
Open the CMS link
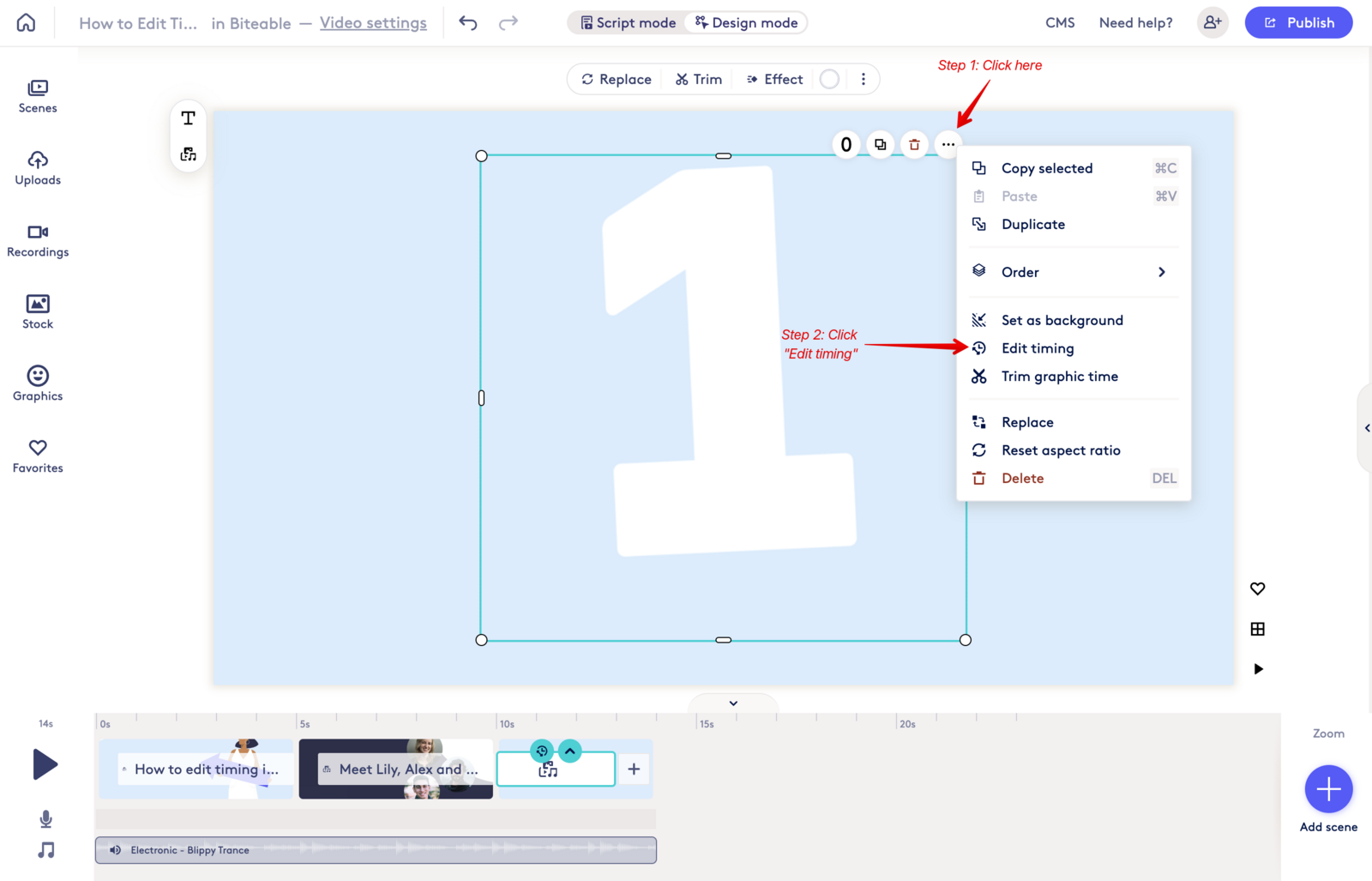(x=1060, y=23)
